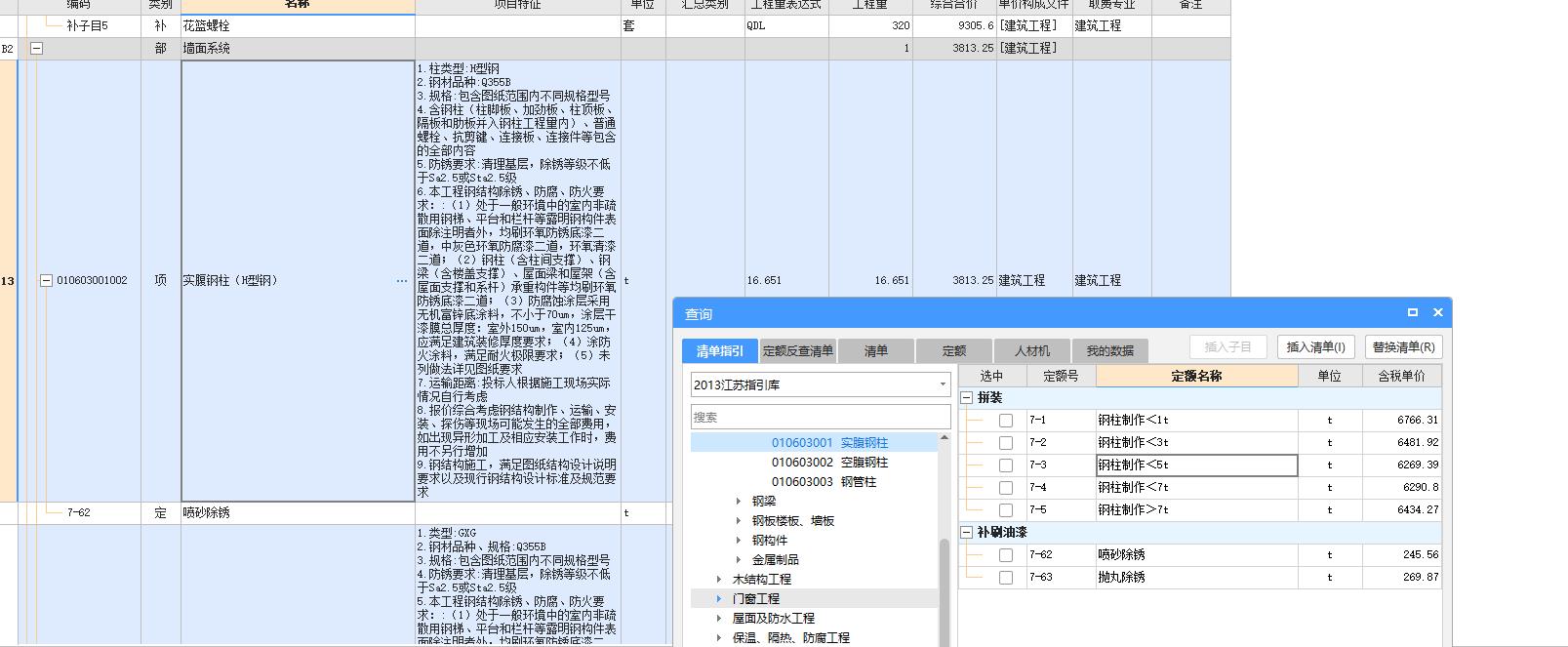Select tree item 010603002 空腹钢柱
Screen dimensions: 1568x647
coord(829,463)
